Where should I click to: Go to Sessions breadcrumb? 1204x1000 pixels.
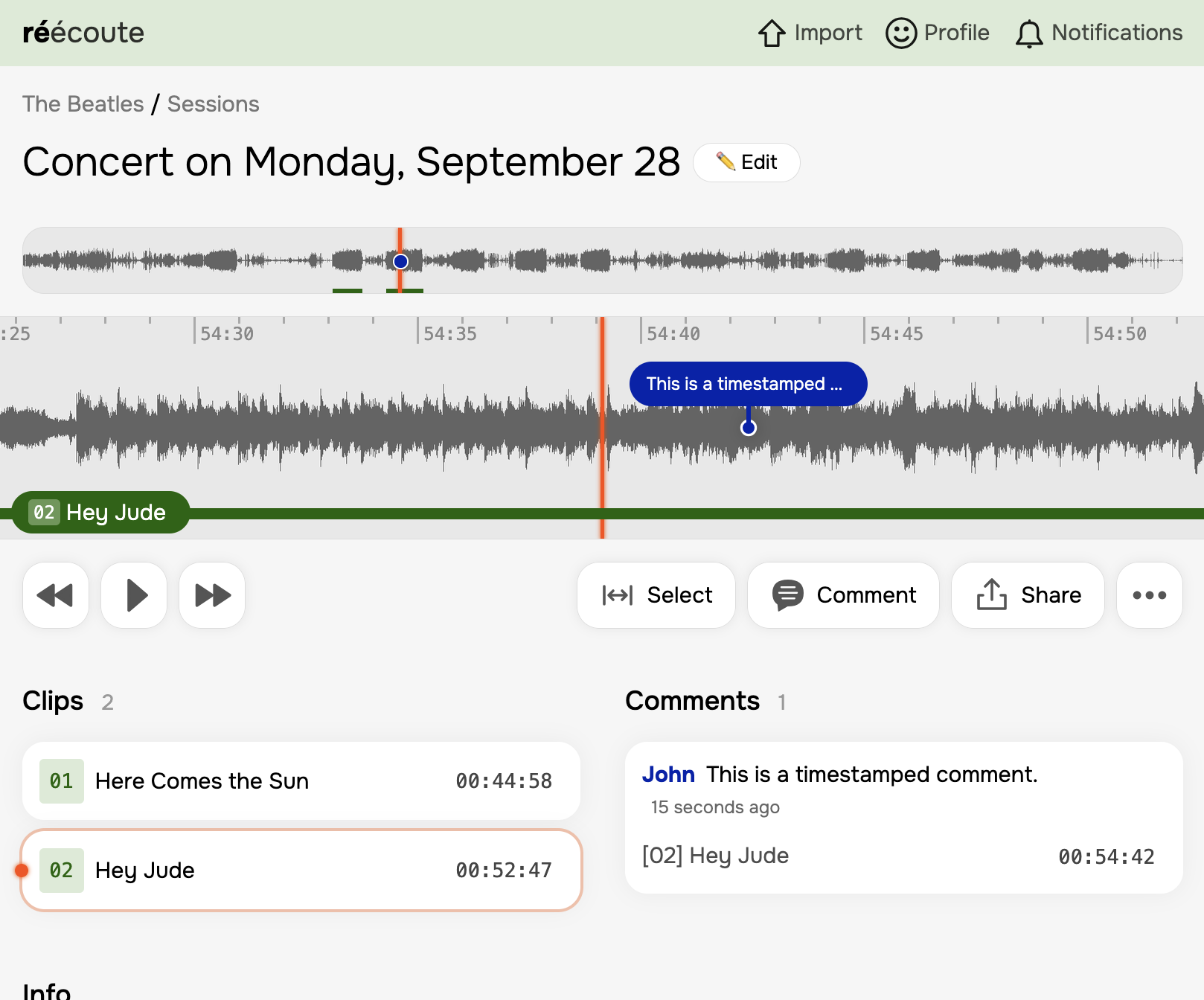click(x=214, y=104)
